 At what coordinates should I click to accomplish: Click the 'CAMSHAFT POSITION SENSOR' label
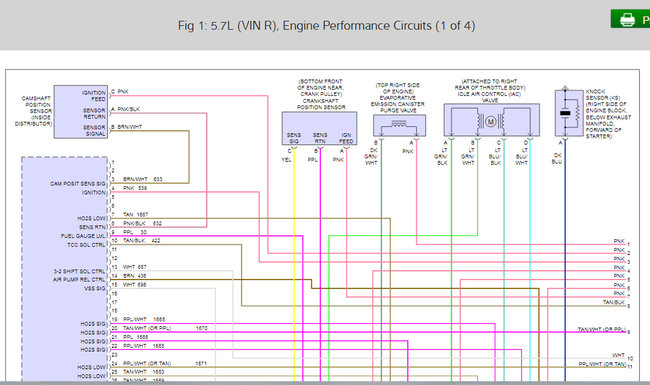pos(34,111)
